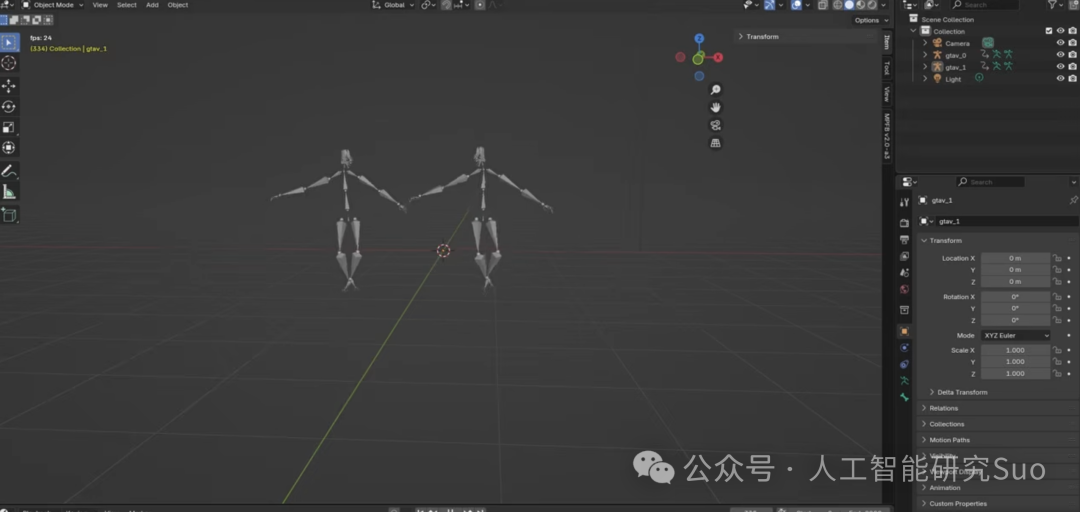Hide Camera in viewport via eye icon
1080x512 pixels.
tap(1061, 43)
